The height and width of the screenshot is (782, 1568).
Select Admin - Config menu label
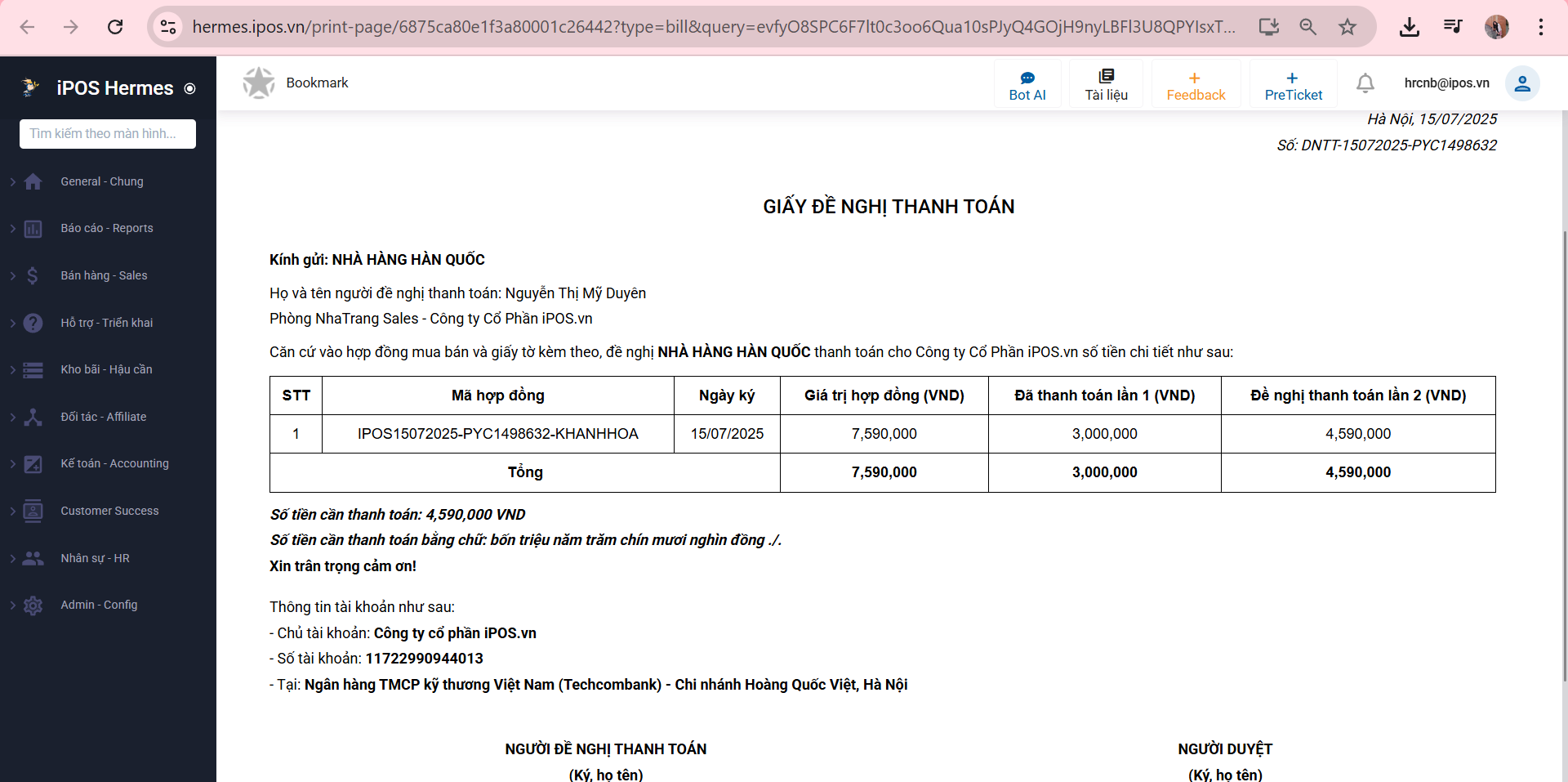coord(99,605)
